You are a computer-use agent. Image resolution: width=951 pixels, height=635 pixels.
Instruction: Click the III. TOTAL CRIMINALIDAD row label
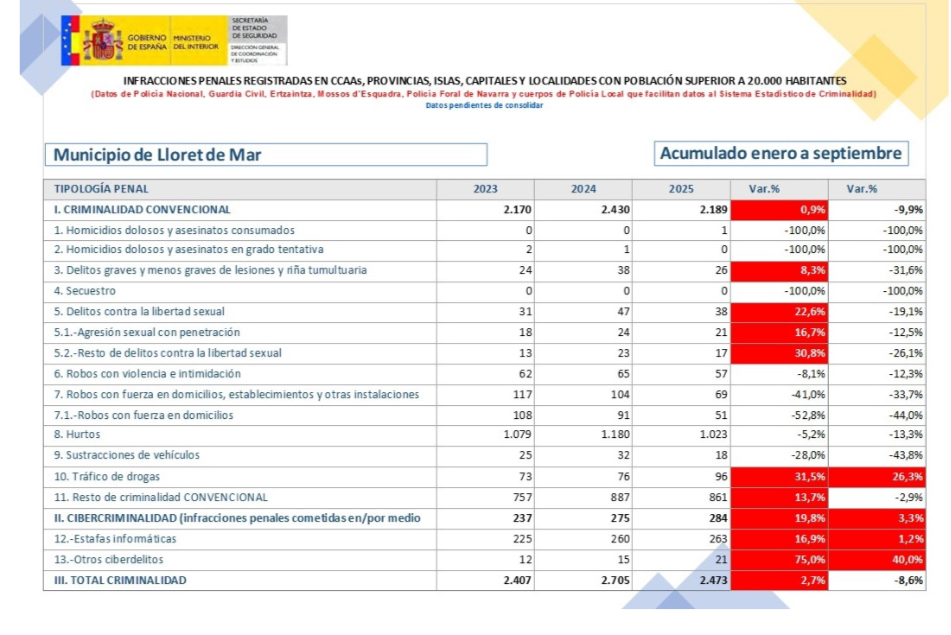[x=120, y=580]
